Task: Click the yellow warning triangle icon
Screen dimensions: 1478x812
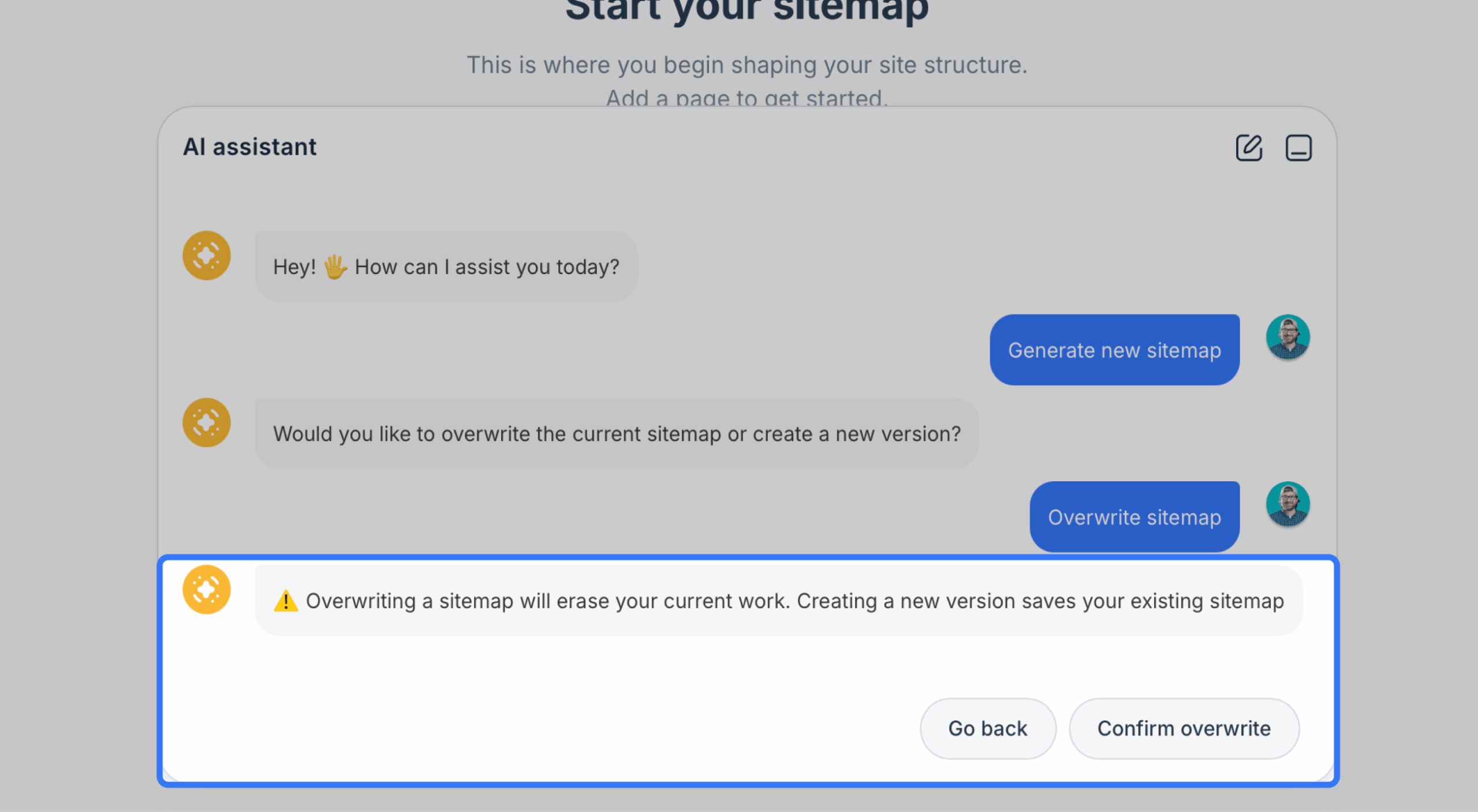Action: [x=286, y=601]
